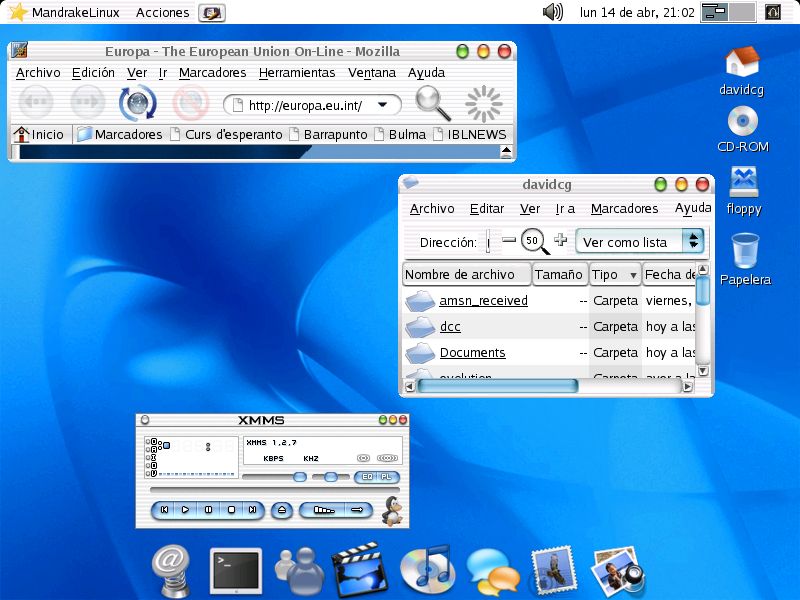Open Mozilla's Marcadores menu
This screenshot has width=800, height=600.
pos(212,73)
